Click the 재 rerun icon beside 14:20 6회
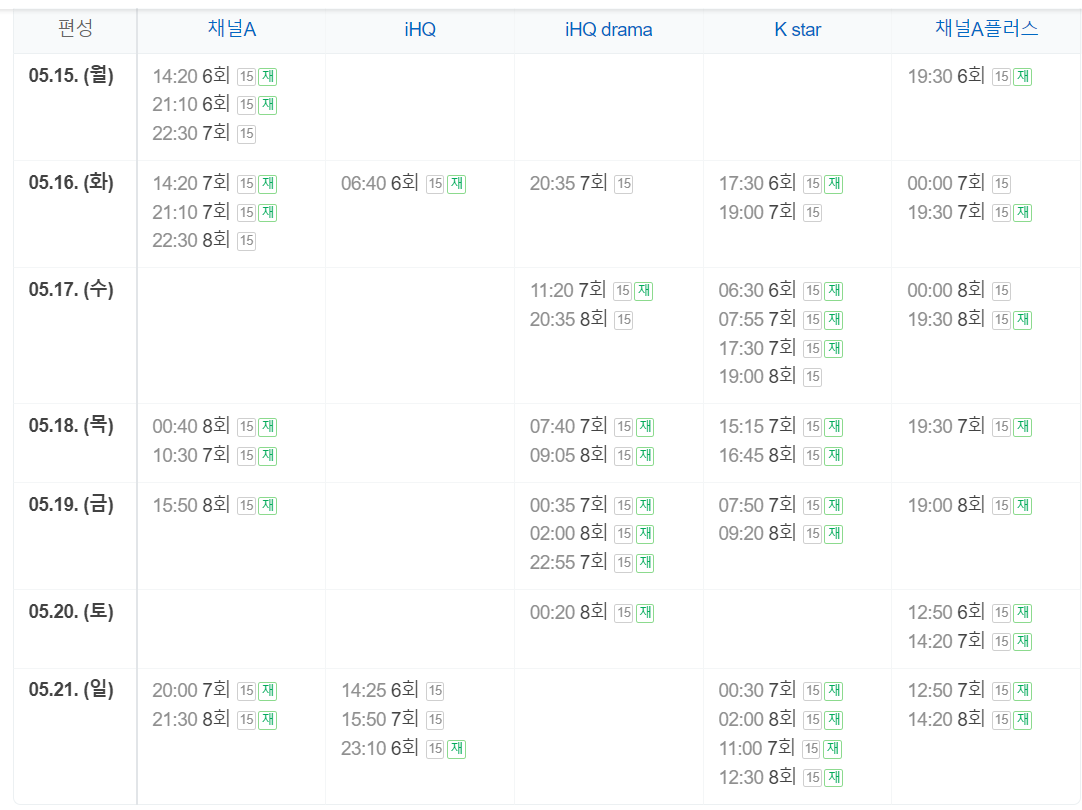Viewport: 1082px width, 810px height. pos(268,77)
